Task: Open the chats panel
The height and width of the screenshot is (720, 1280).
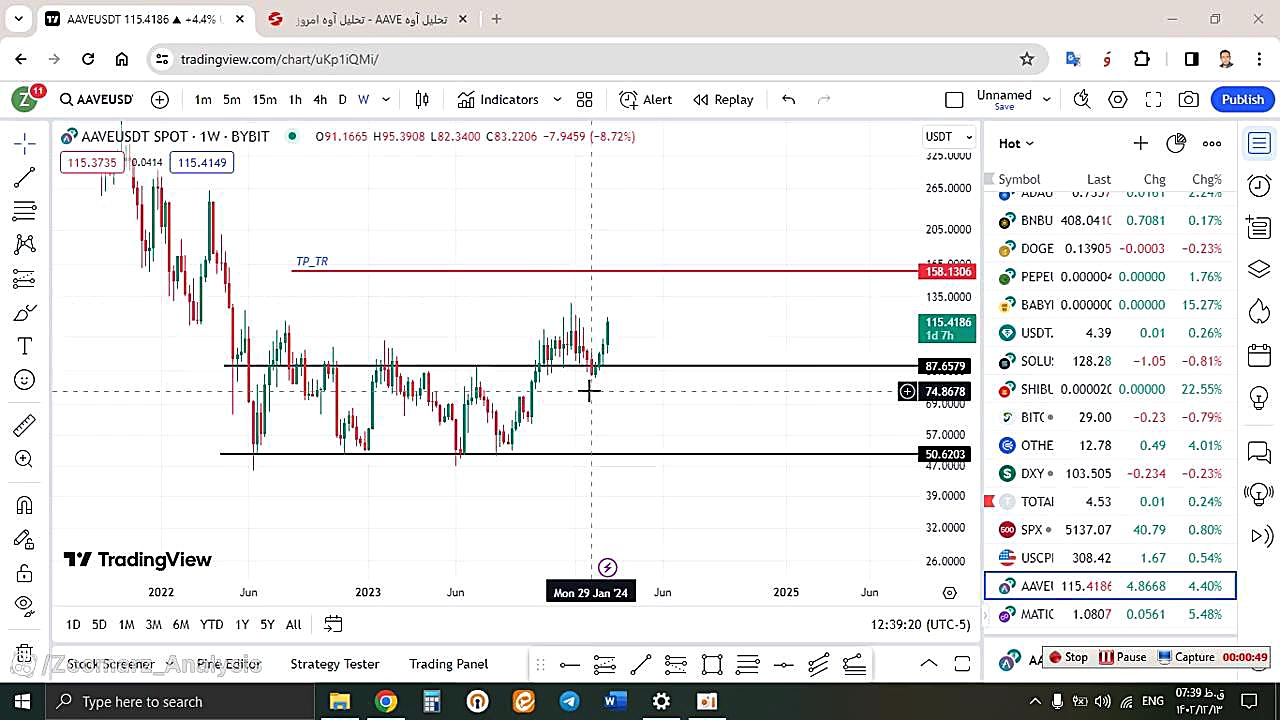Action: tap(1259, 452)
